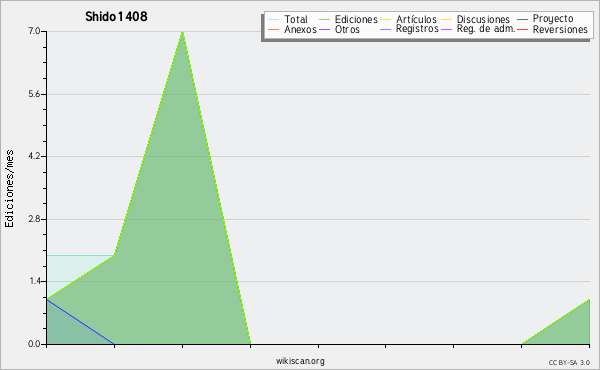Click the 4.2 y-axis value
The height and width of the screenshot is (370, 600).
tap(34, 156)
